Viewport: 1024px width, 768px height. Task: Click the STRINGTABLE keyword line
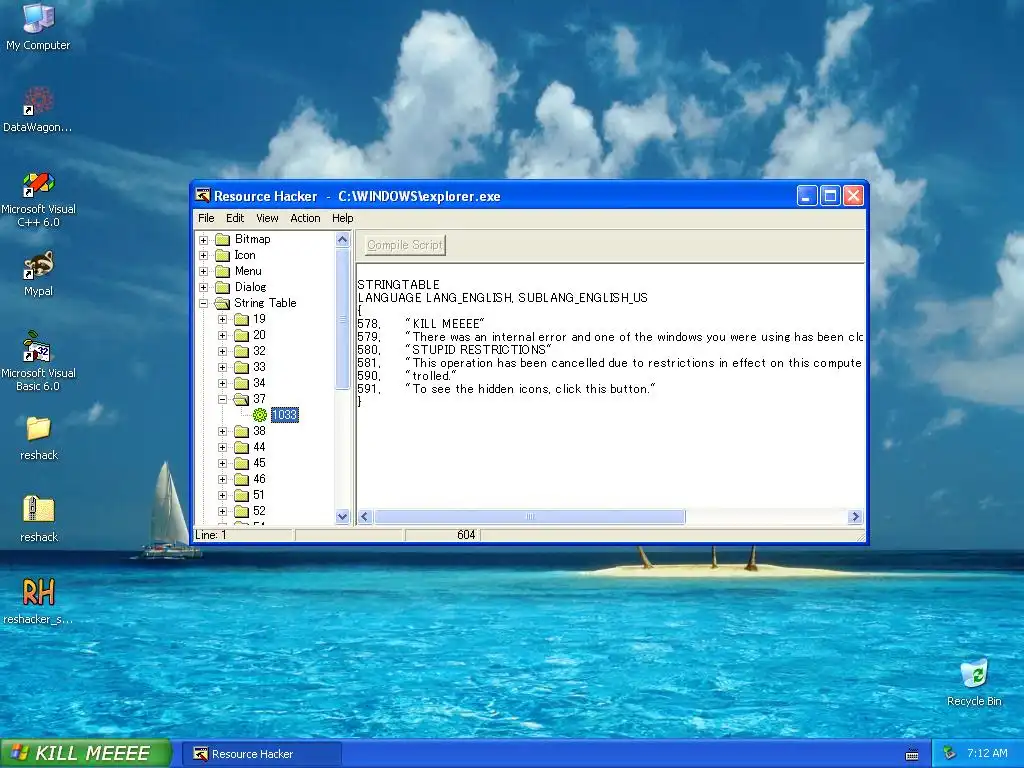(398, 285)
